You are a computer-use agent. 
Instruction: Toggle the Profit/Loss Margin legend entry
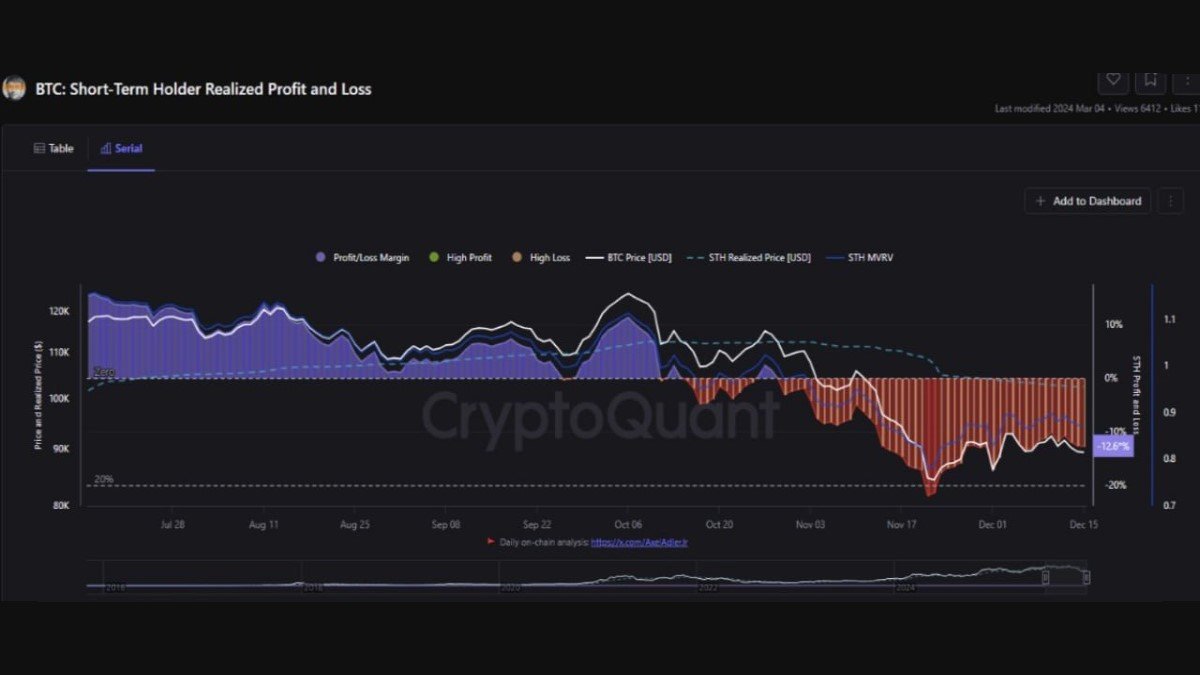[360, 257]
